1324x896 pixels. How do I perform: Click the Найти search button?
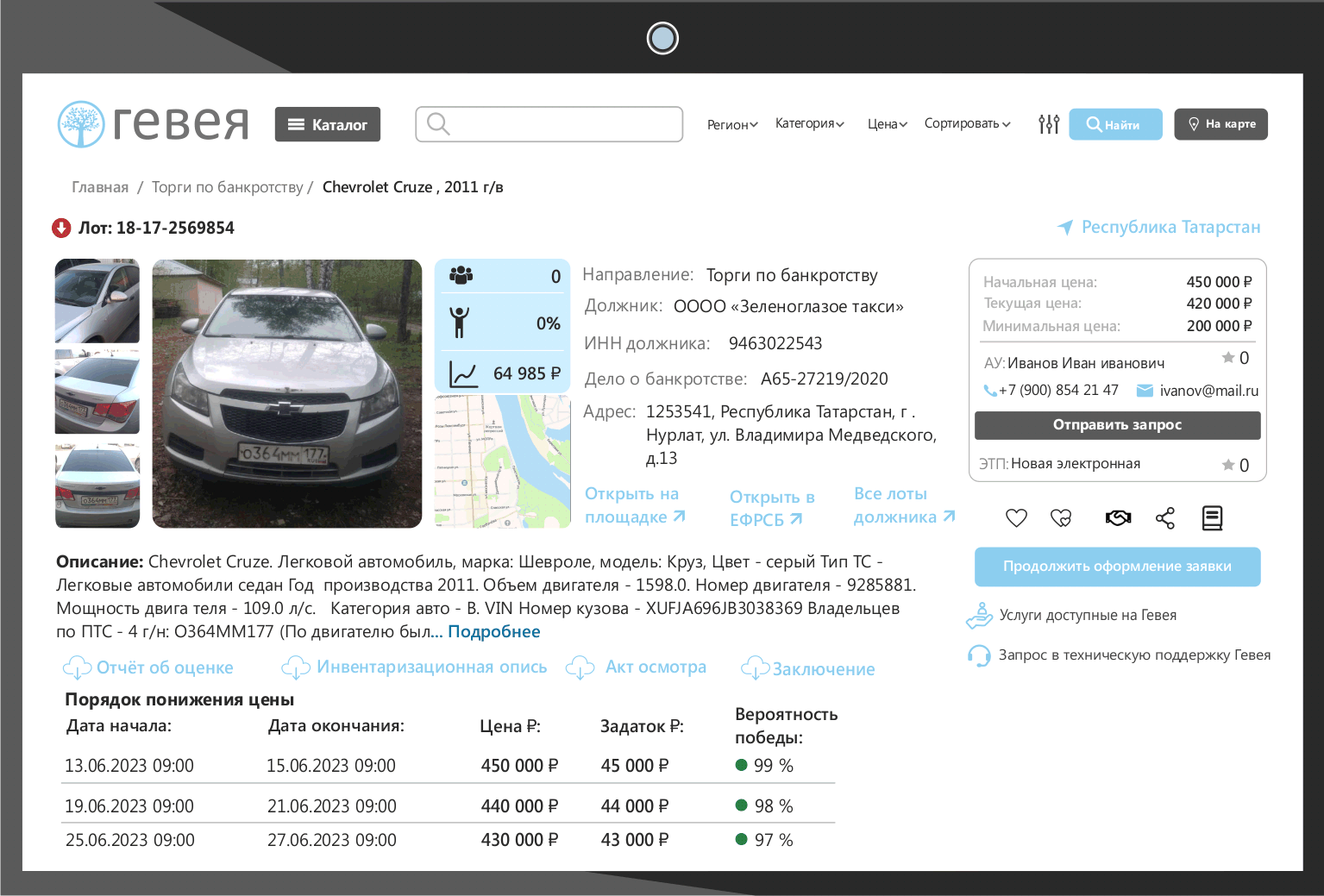pos(1115,124)
